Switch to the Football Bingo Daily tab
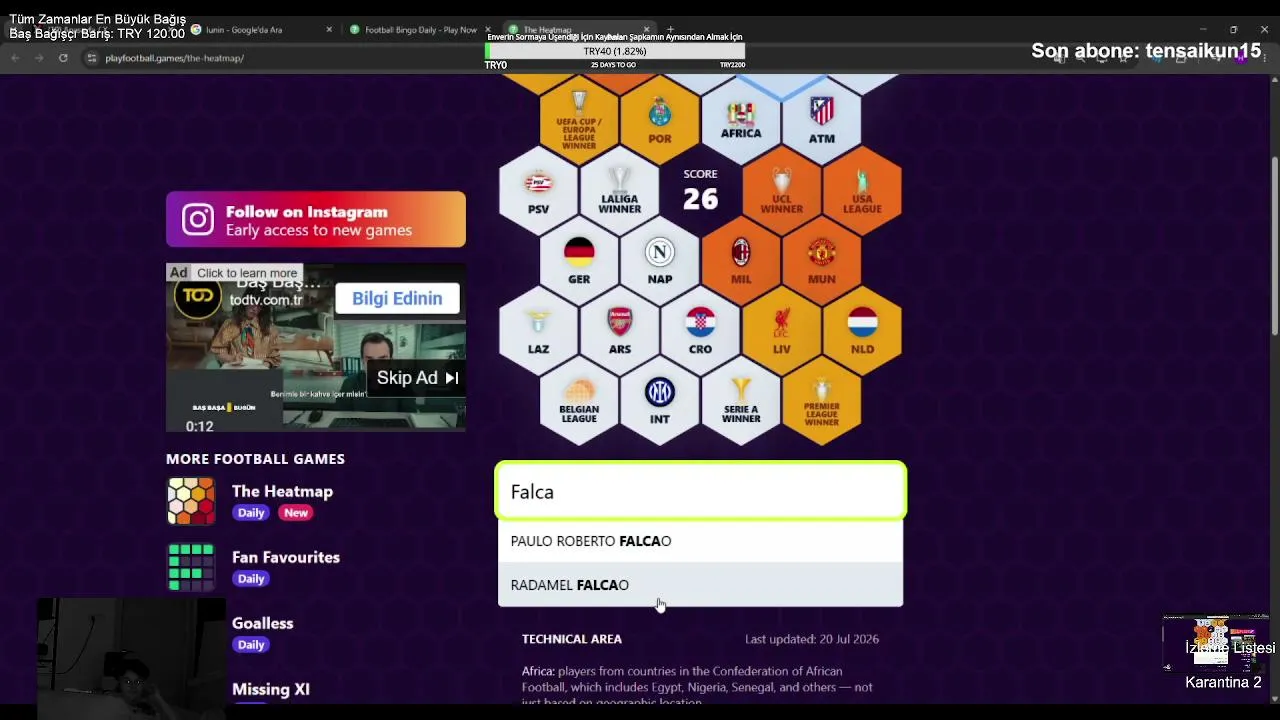 tap(420, 30)
